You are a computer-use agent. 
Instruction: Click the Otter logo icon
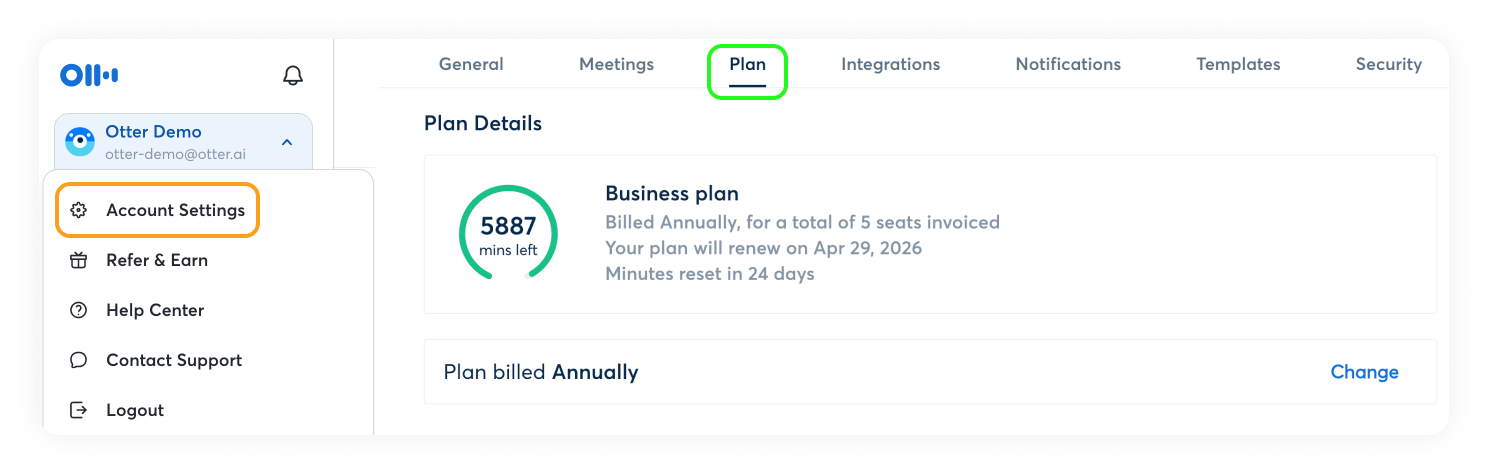click(x=89, y=75)
